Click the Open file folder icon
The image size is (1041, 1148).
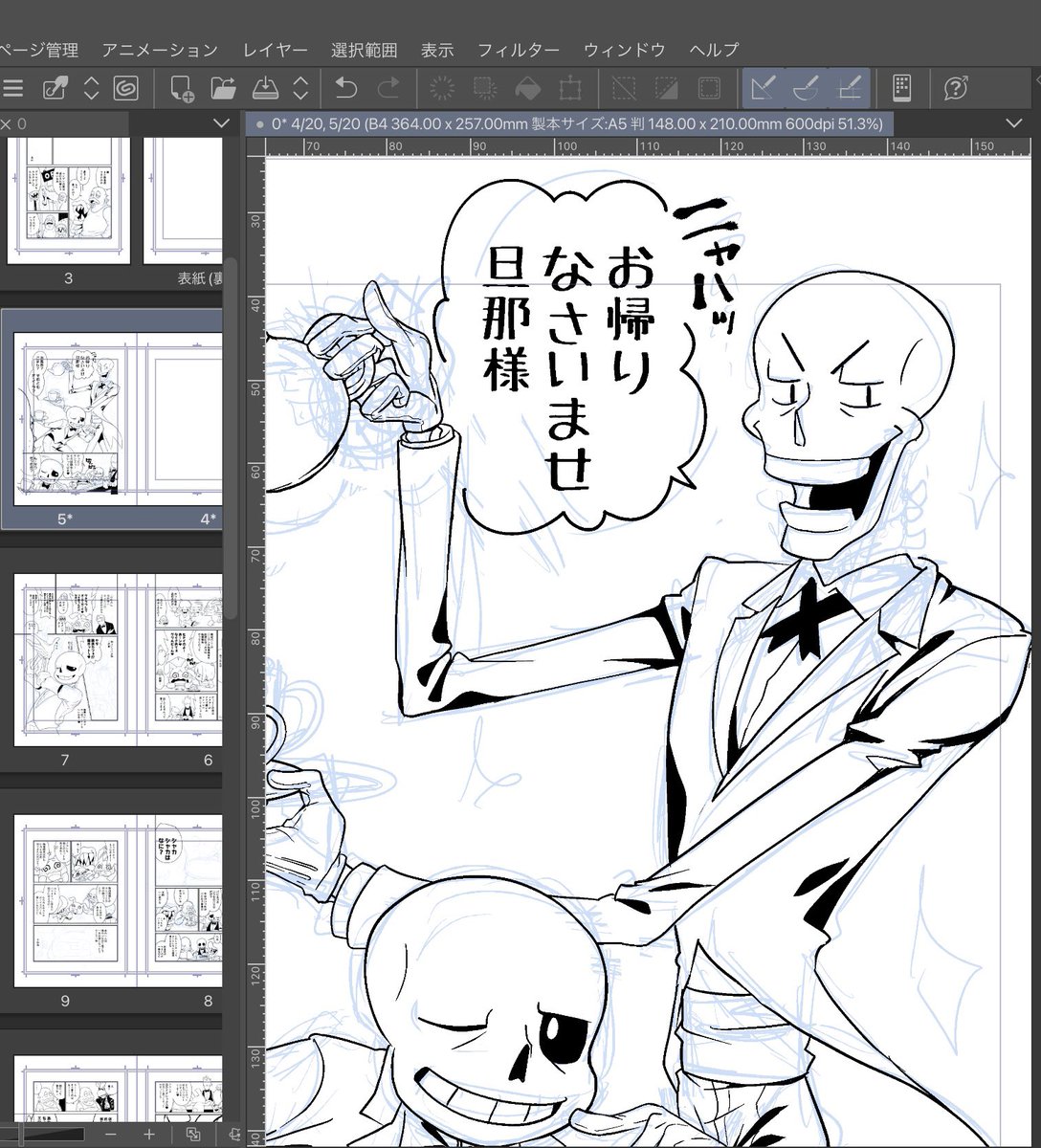(224, 89)
